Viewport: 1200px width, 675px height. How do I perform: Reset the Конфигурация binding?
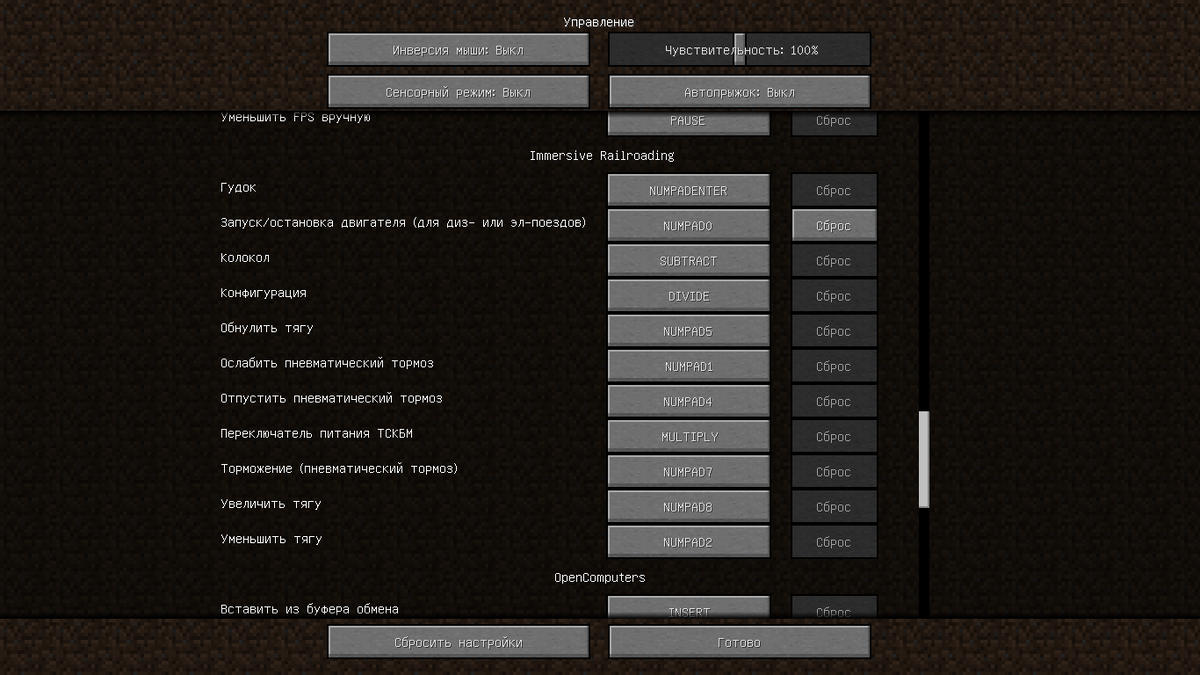point(834,295)
